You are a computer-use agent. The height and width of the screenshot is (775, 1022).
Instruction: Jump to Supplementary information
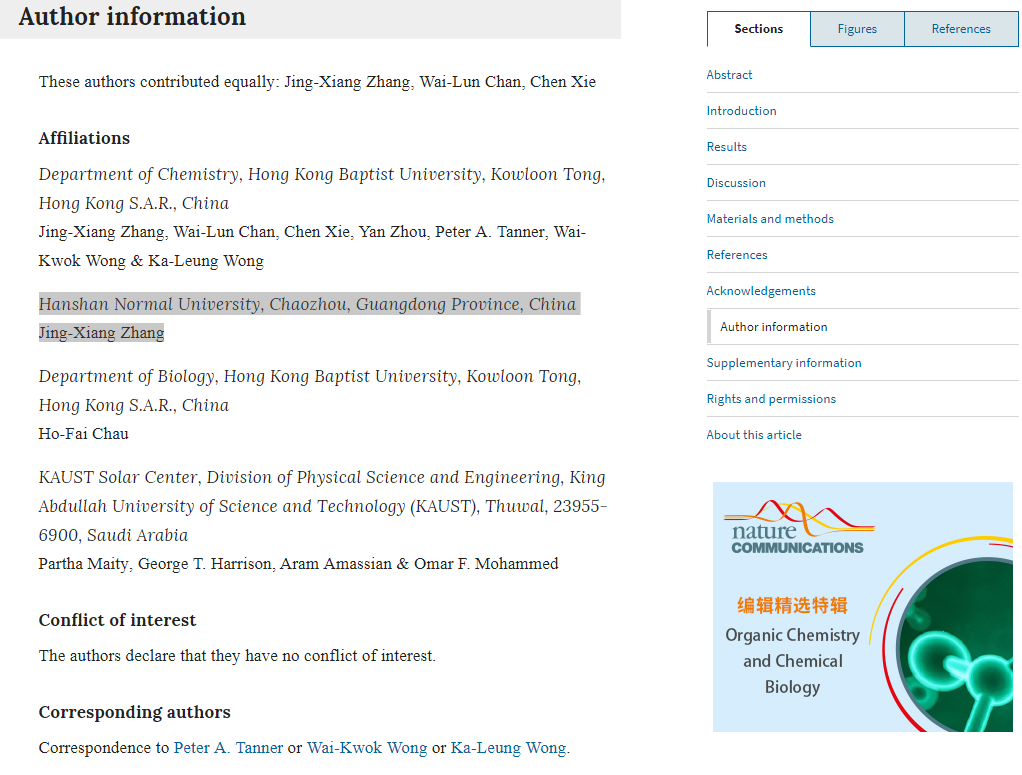coord(784,362)
